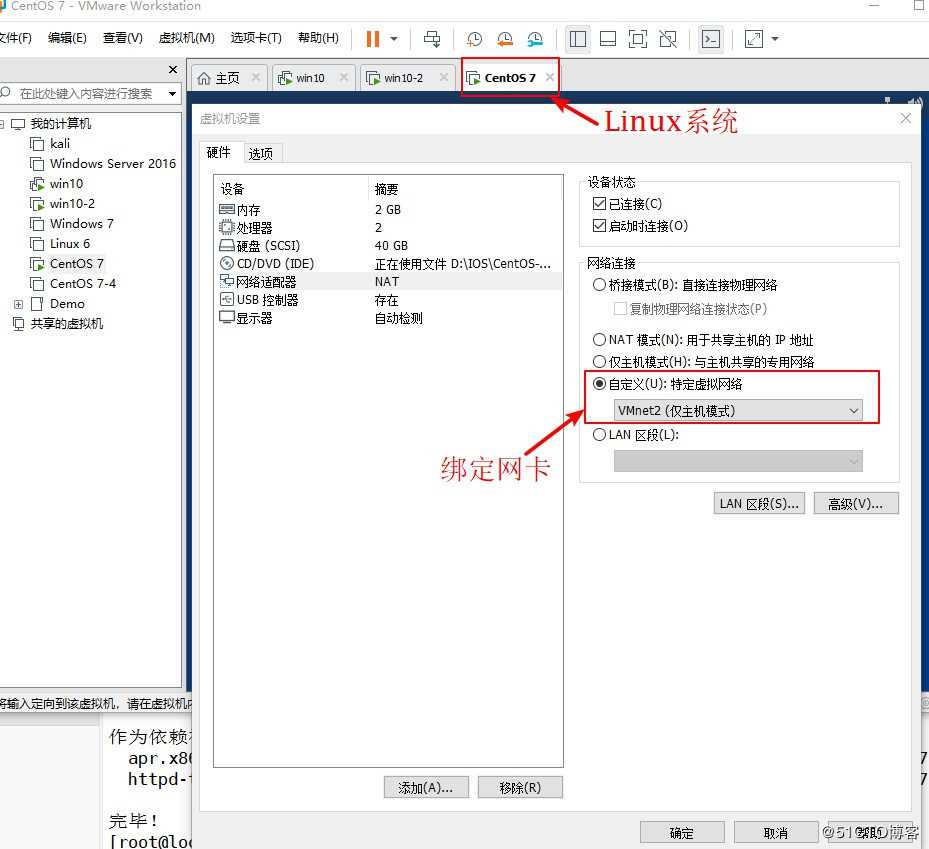Select Windows Server 2016 in the library

113,164
